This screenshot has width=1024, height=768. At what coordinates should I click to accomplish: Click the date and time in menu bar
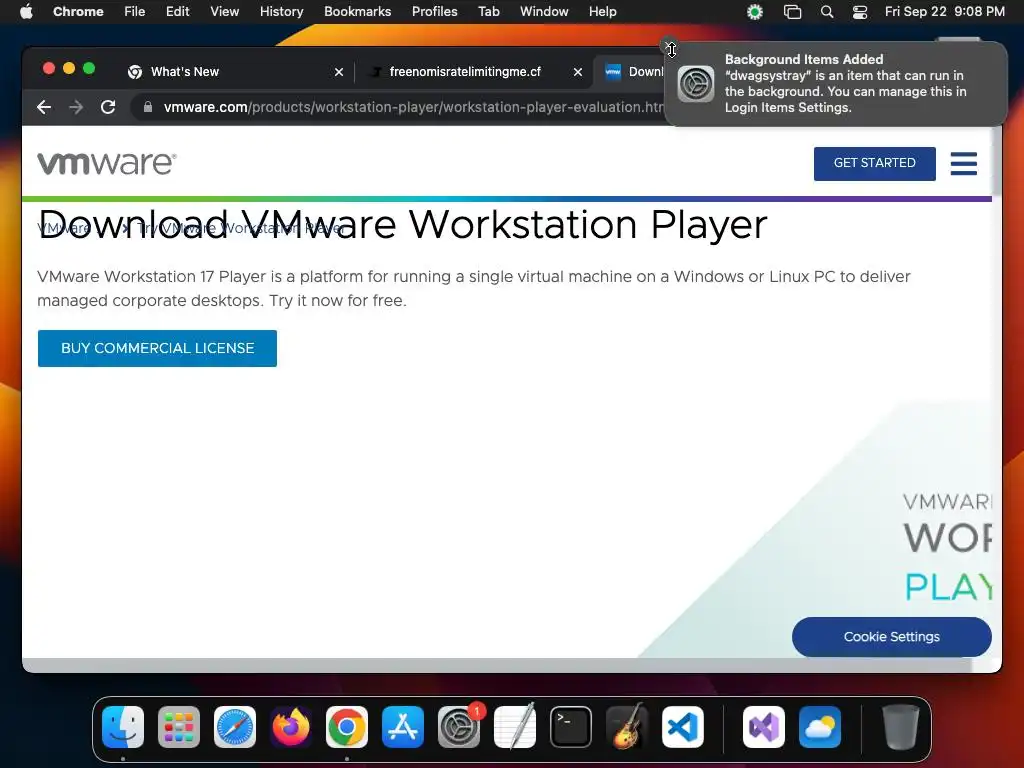[x=944, y=12]
